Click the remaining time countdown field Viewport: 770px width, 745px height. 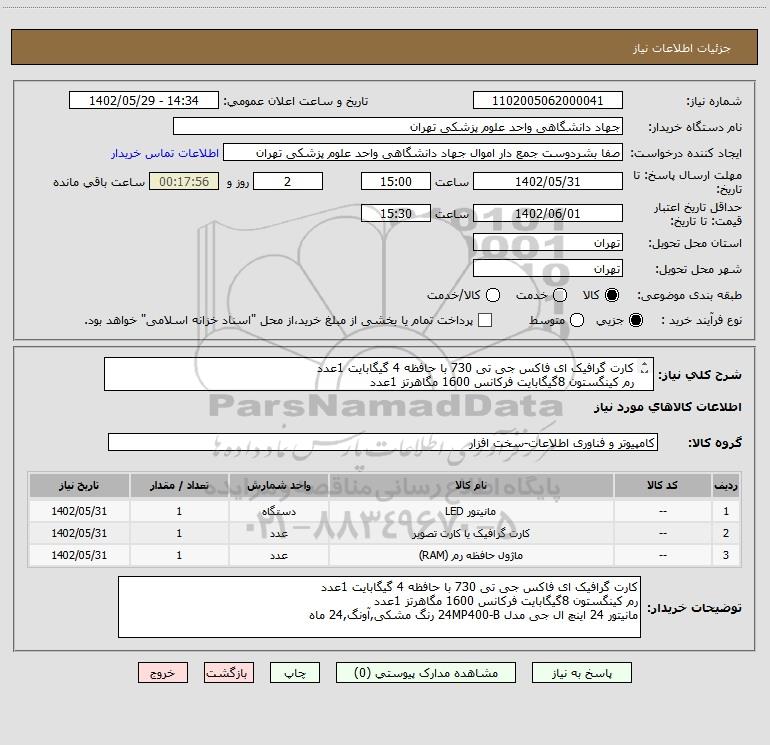[183, 182]
